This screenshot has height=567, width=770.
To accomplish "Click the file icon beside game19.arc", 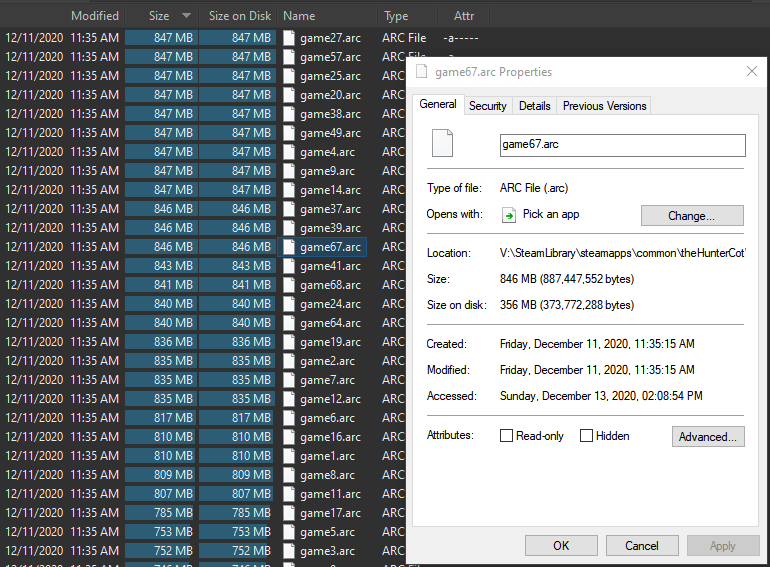I will [x=289, y=342].
